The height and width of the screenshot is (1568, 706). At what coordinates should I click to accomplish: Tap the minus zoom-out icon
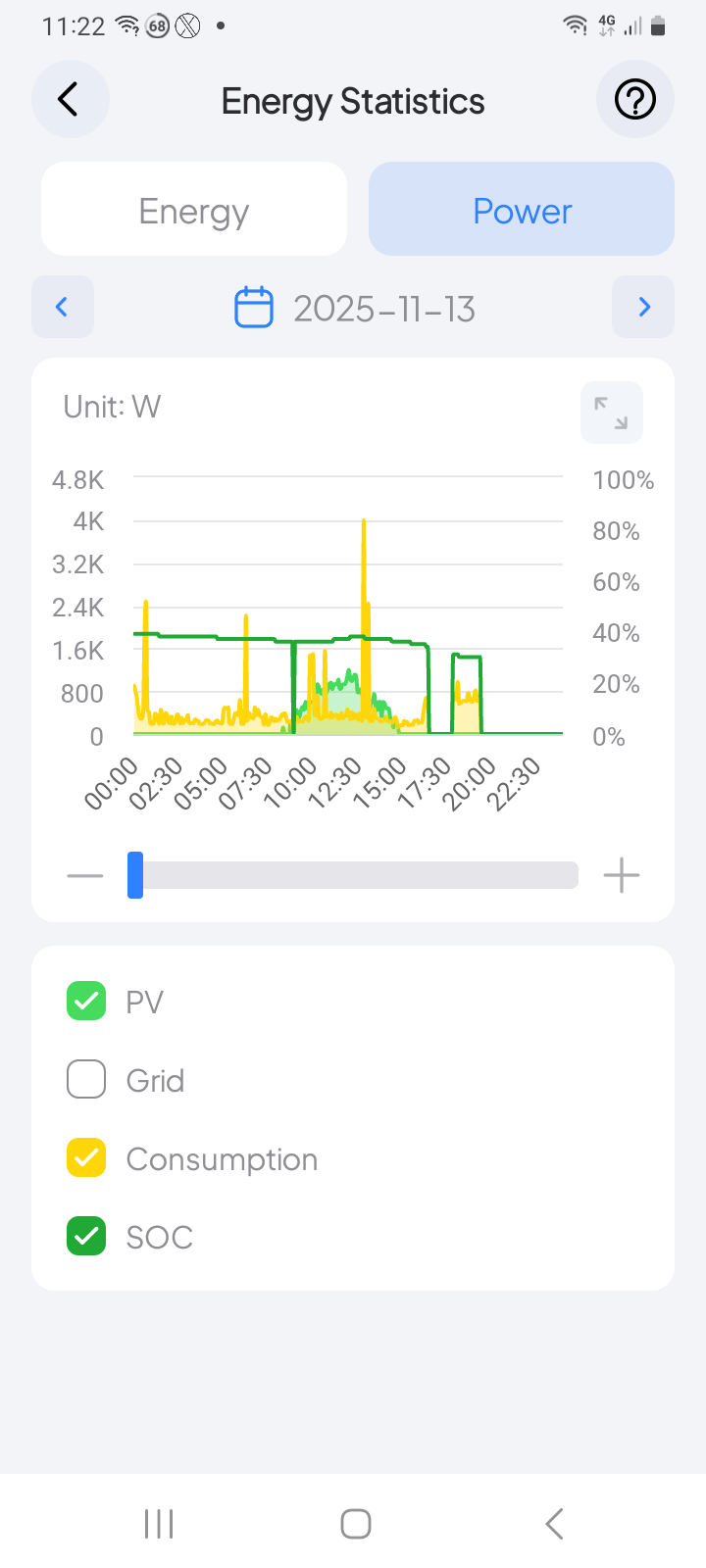tap(85, 875)
